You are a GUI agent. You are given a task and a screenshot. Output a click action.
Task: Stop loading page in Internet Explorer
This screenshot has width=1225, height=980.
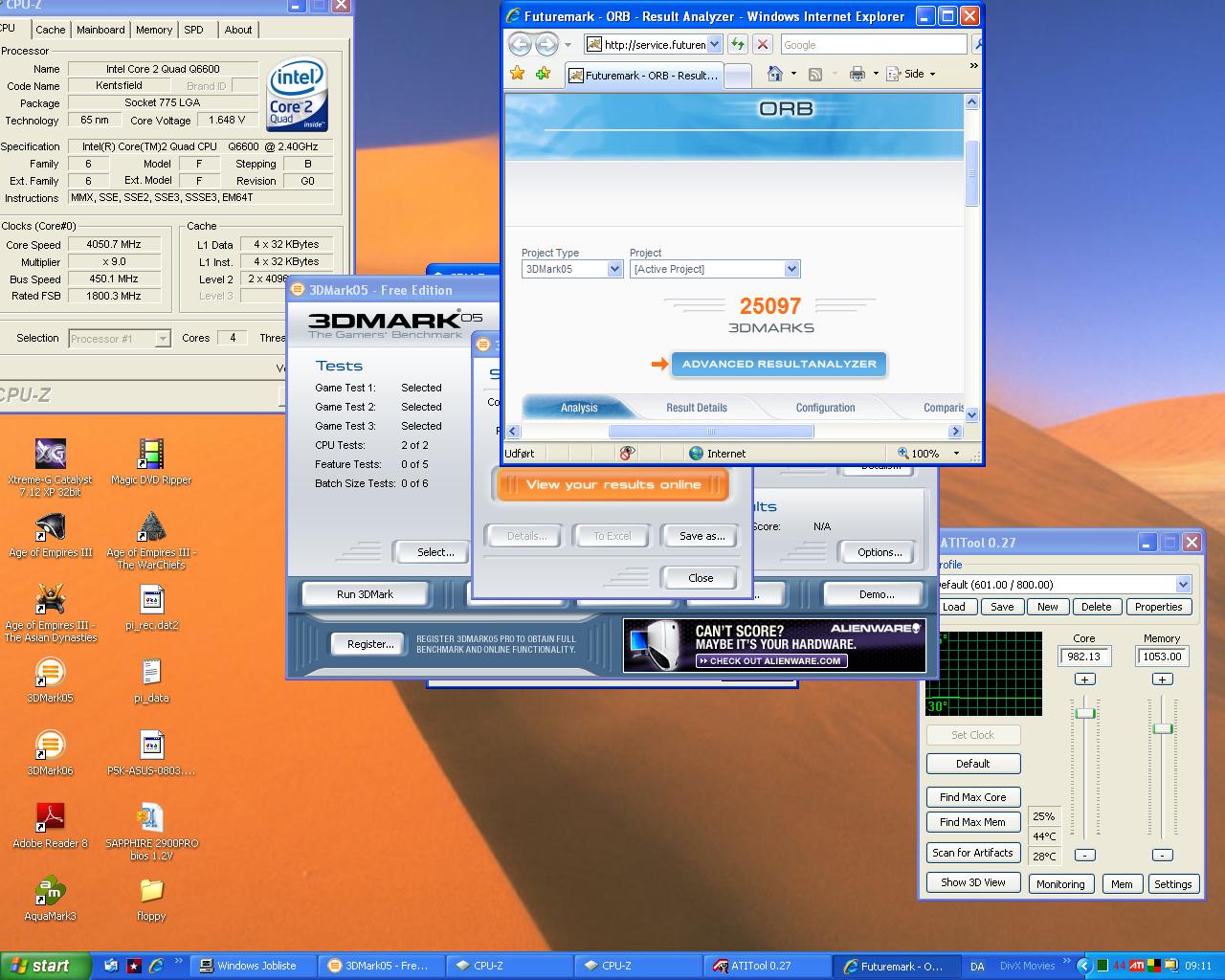point(762,44)
